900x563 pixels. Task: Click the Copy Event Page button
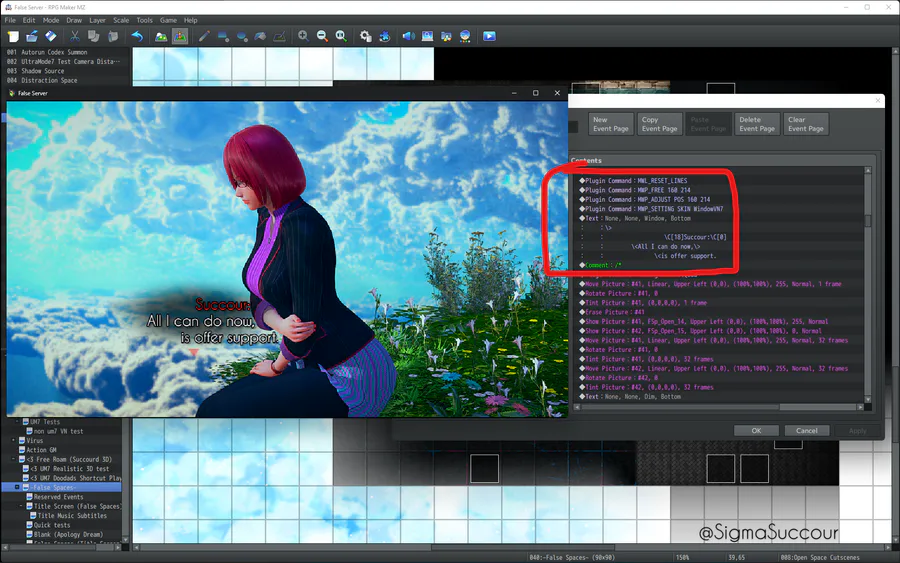(660, 124)
